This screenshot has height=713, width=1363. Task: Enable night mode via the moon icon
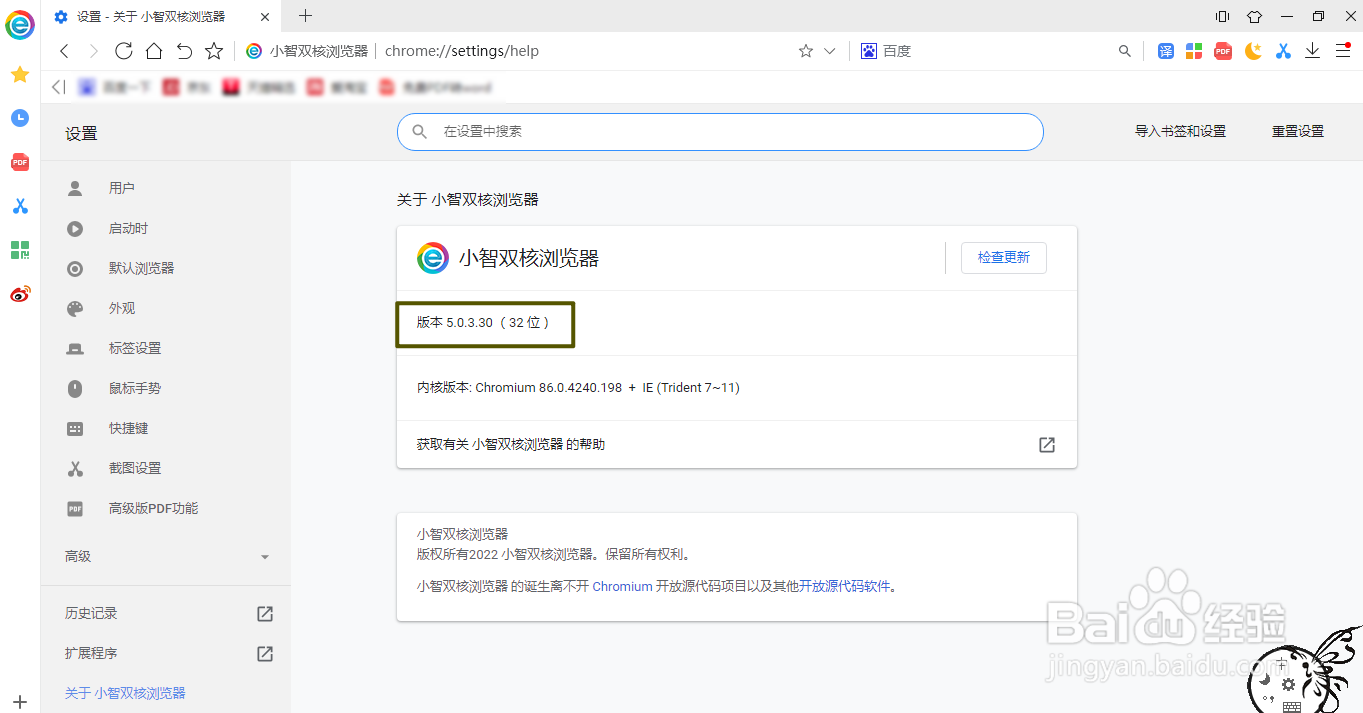(x=1253, y=50)
